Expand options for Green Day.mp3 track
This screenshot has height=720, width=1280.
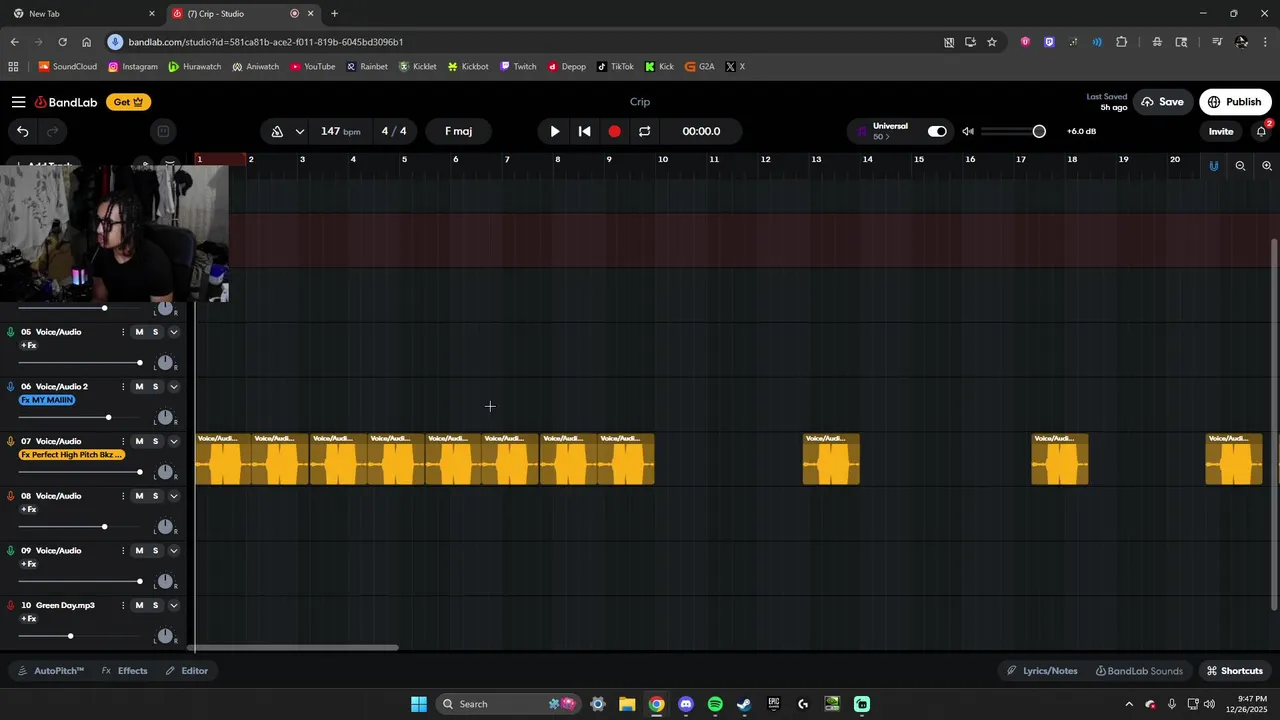(173, 605)
